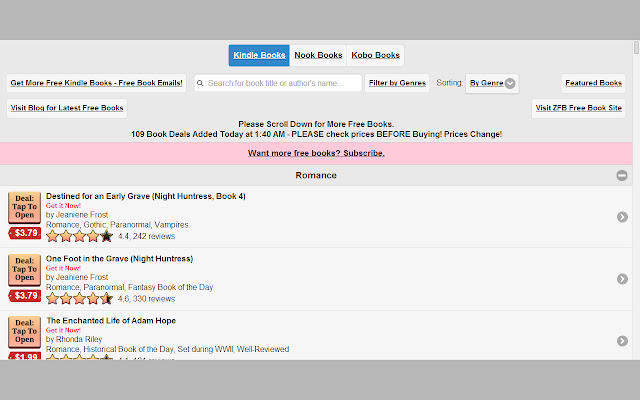
Task: Visit Blog for Latest Free Books
Action: 67,108
